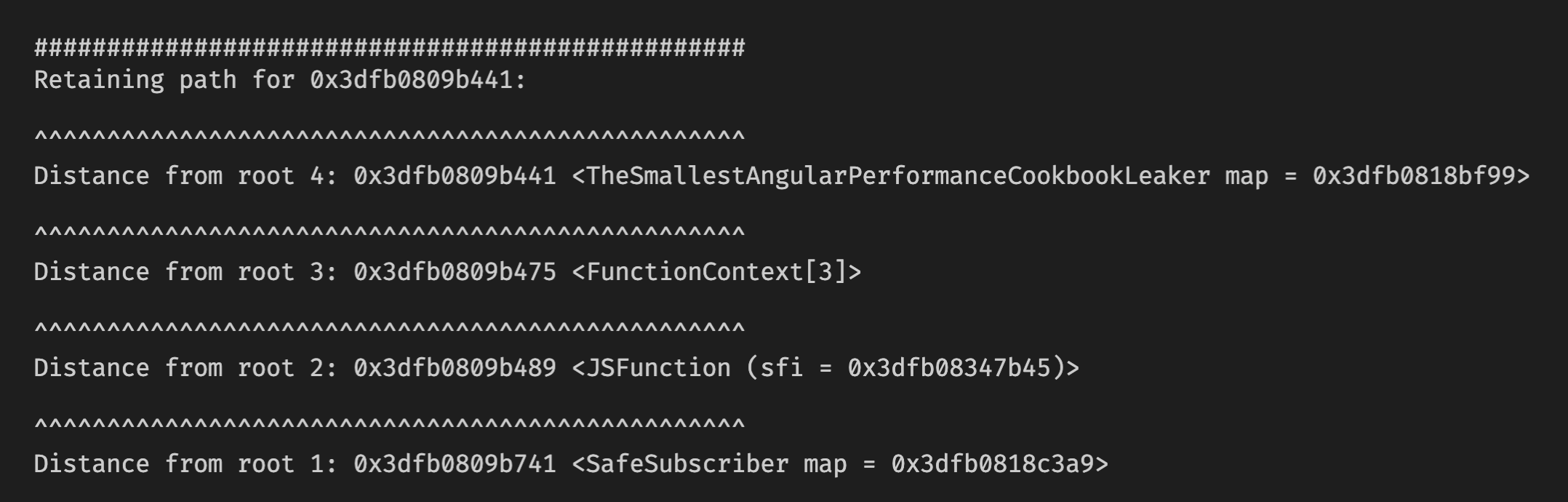The image size is (1568, 502).
Task: Click the map address 0x3dfb0818c3a9
Action: pyautogui.click(x=993, y=464)
